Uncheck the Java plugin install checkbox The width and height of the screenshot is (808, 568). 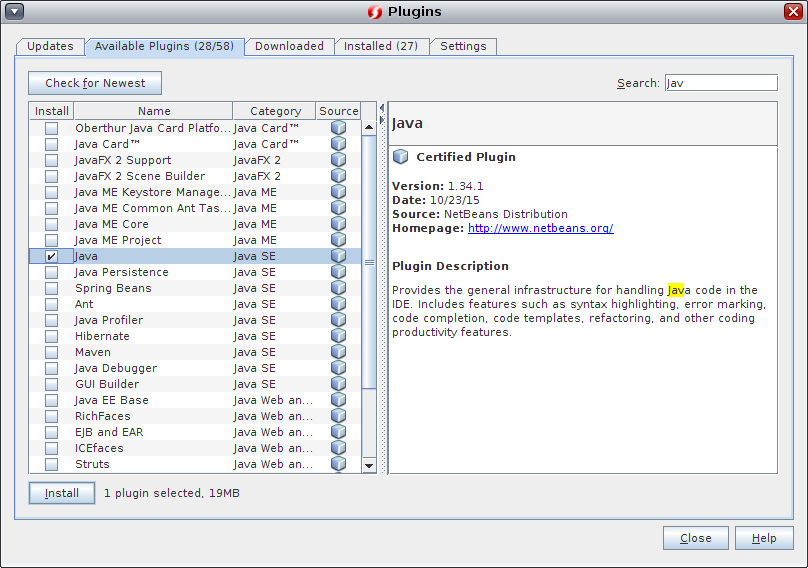point(51,256)
